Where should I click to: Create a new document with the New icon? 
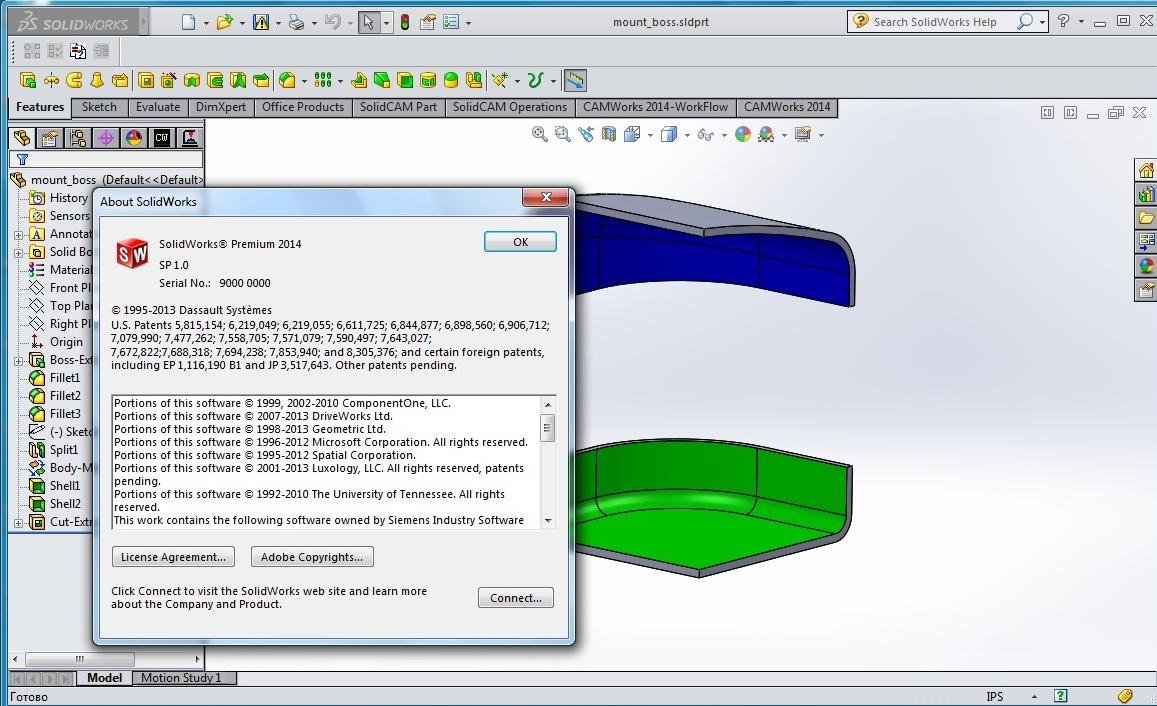[188, 22]
